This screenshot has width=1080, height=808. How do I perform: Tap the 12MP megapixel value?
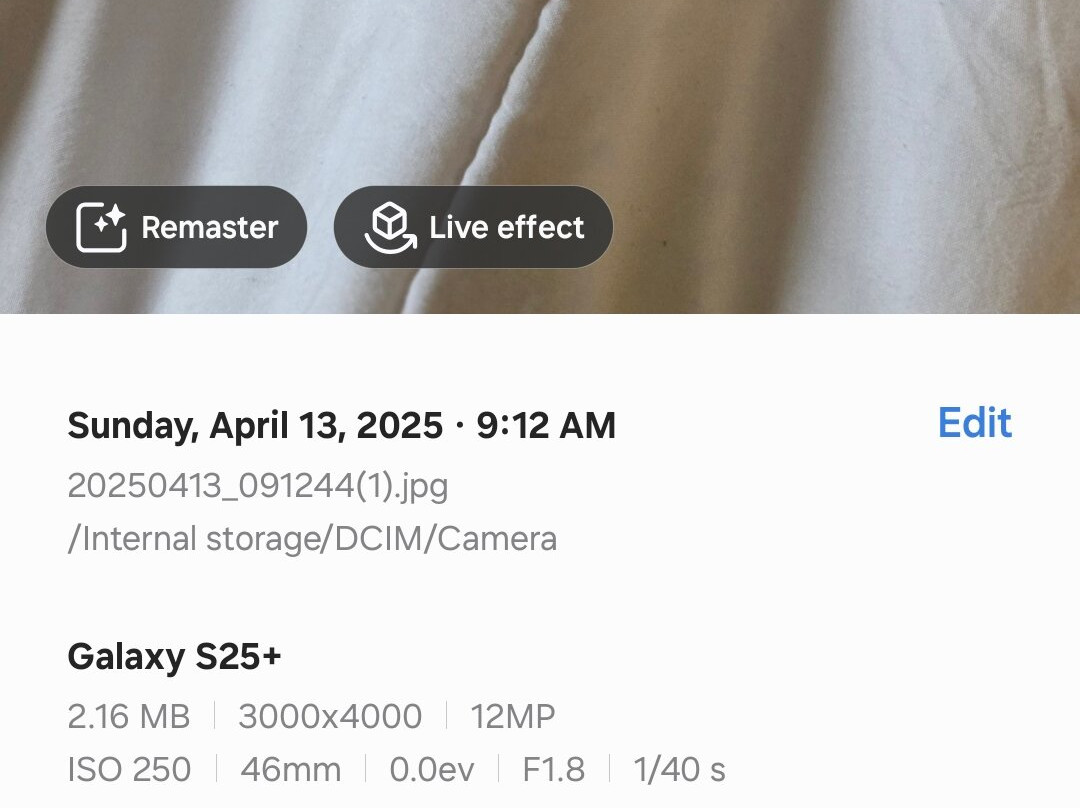[512, 716]
